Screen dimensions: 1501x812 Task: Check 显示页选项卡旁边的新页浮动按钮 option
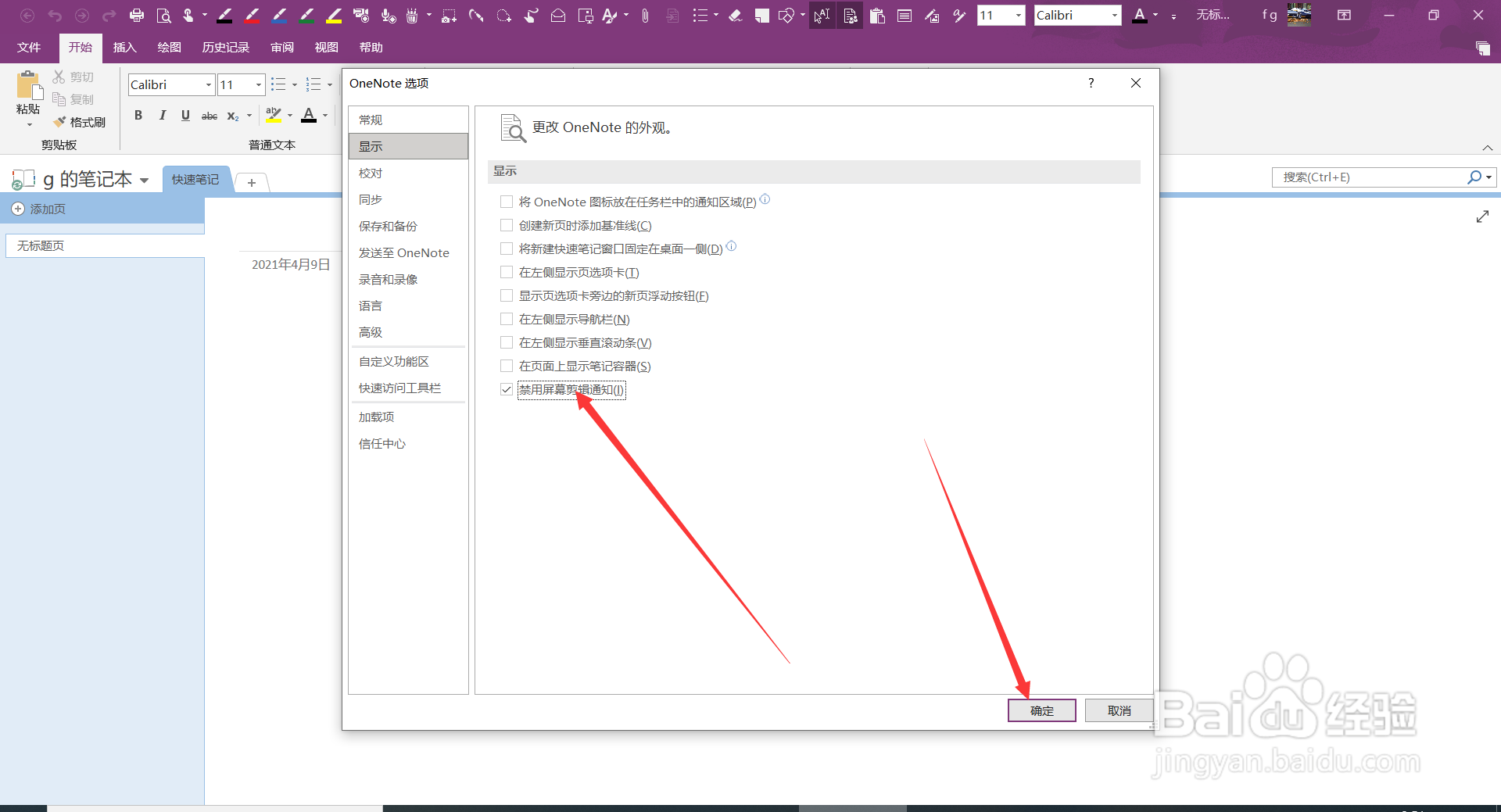click(507, 295)
